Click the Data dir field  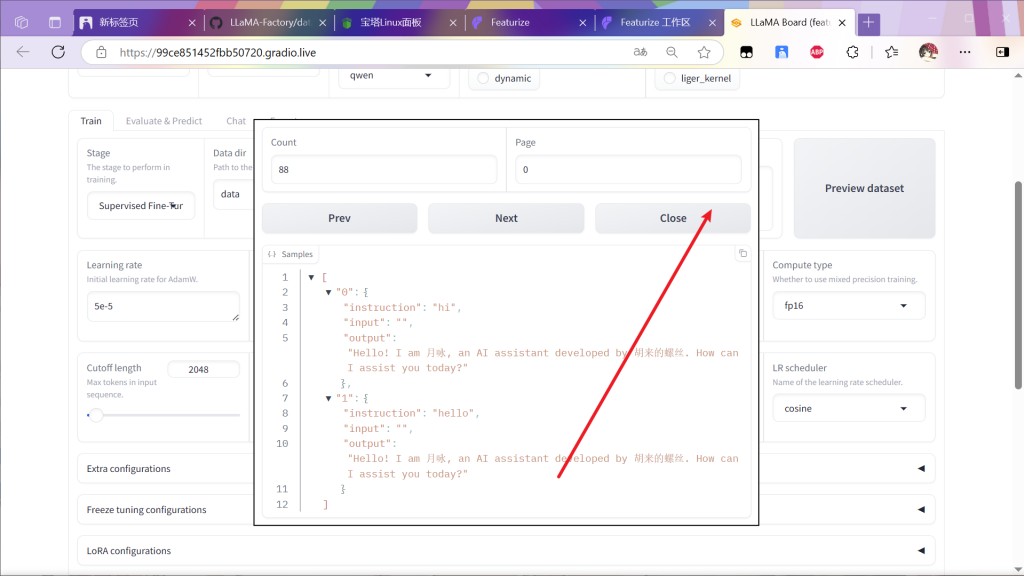[x=234, y=194]
